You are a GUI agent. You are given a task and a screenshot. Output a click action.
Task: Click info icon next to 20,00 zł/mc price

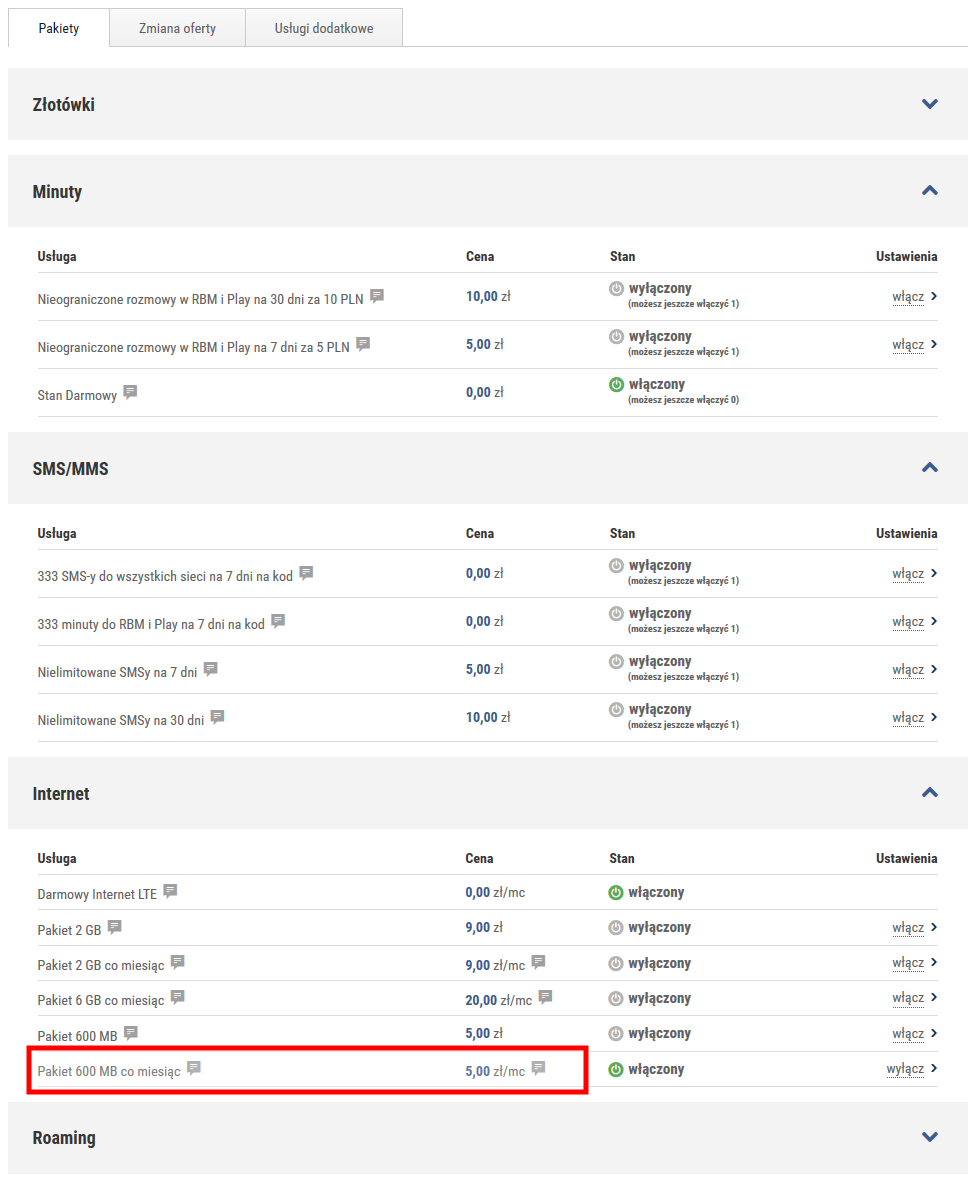[545, 997]
